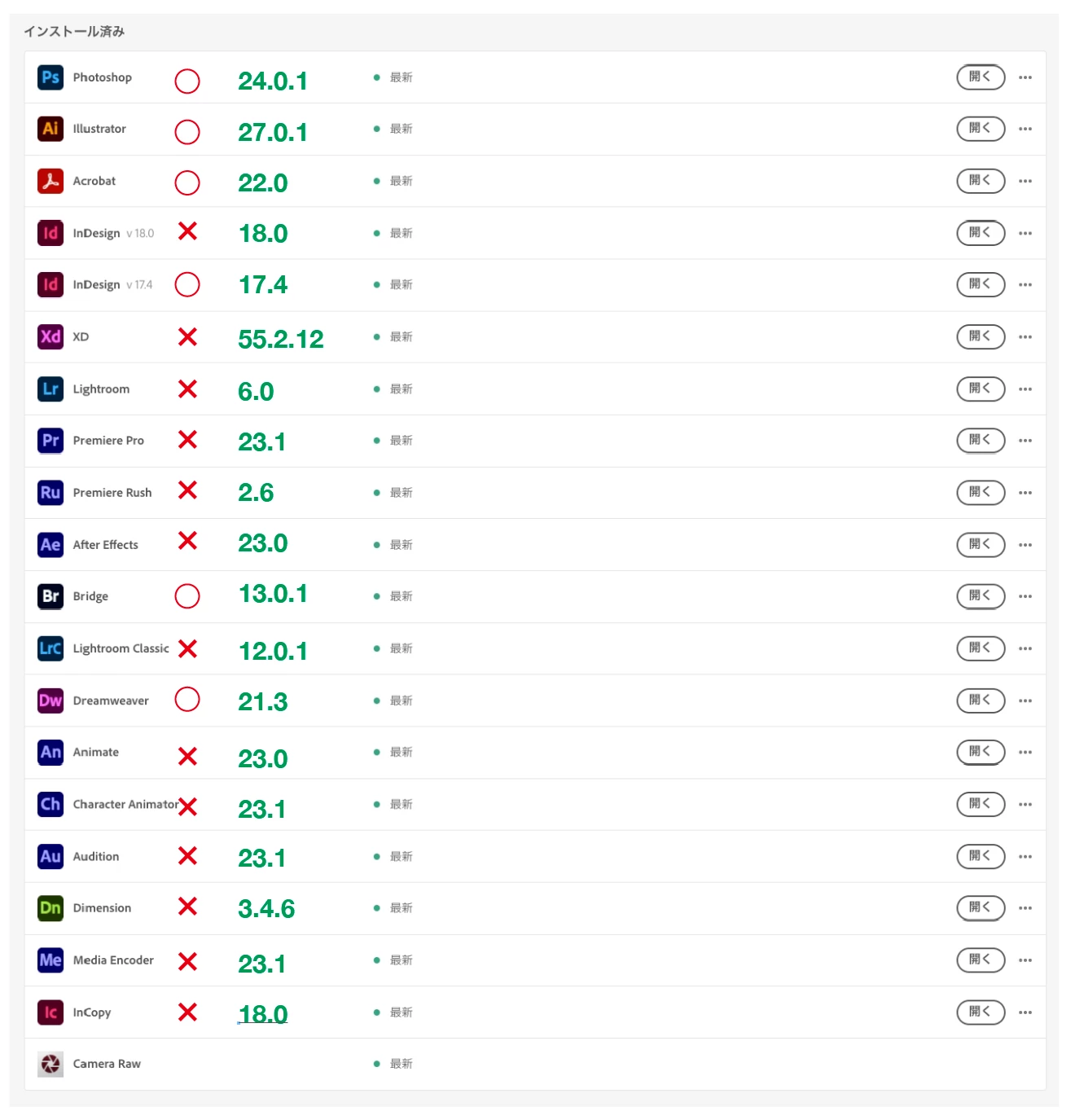Show more options menu for Dimension
This screenshot has height=1120, width=1071.
tap(1025, 907)
